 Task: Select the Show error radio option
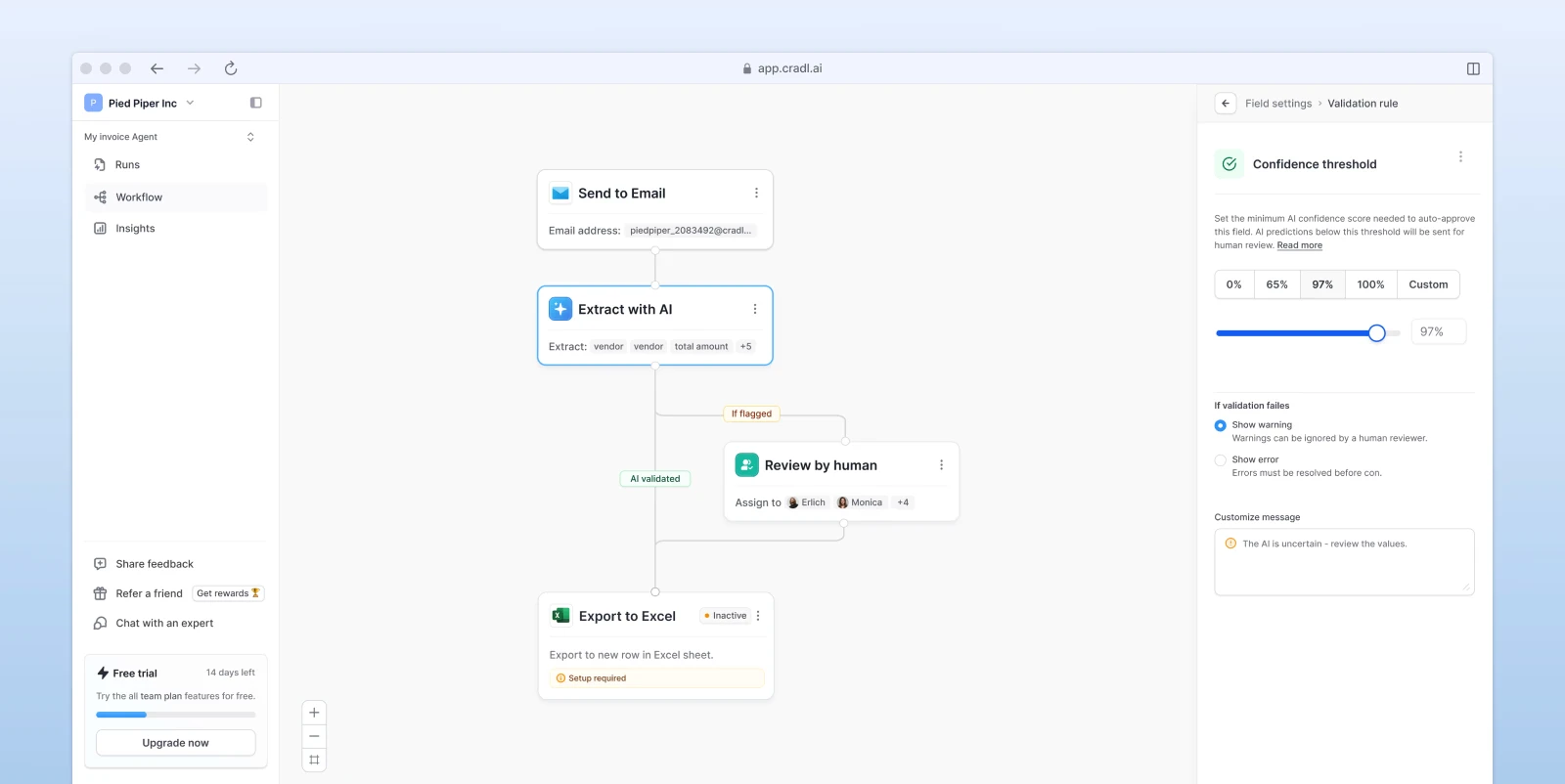pos(1220,460)
